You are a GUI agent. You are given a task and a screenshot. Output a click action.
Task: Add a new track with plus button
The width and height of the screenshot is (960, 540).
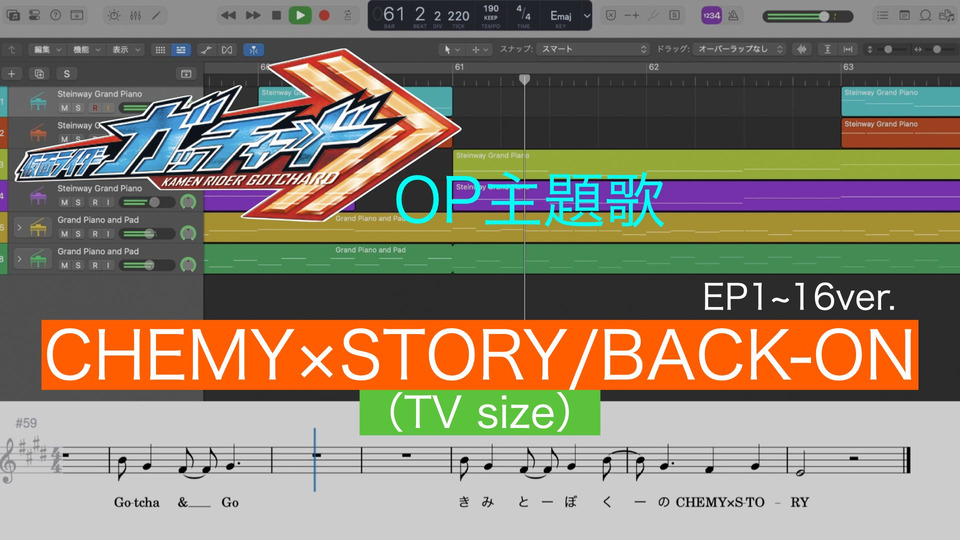pos(12,74)
